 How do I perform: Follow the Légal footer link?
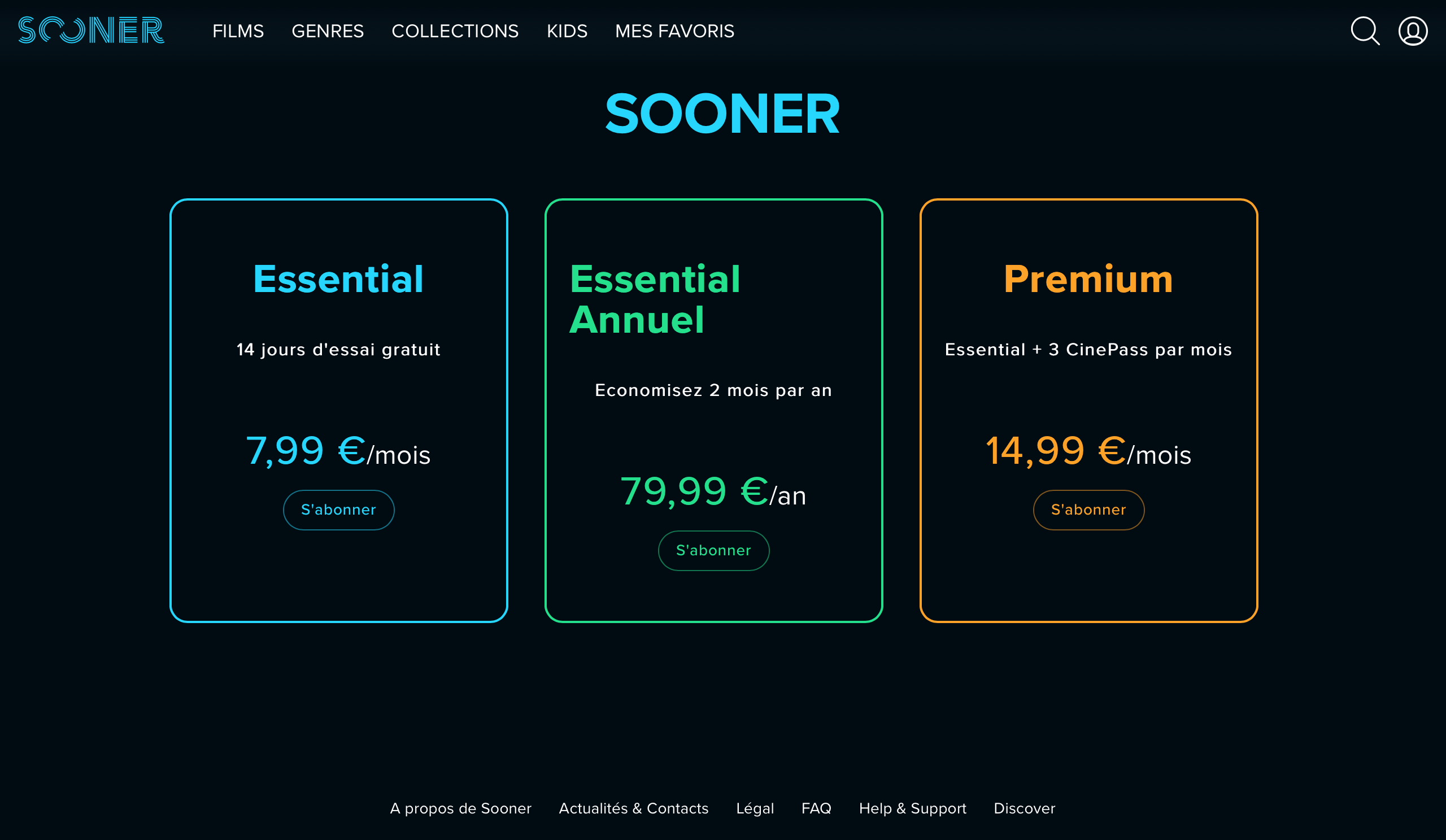(x=755, y=808)
